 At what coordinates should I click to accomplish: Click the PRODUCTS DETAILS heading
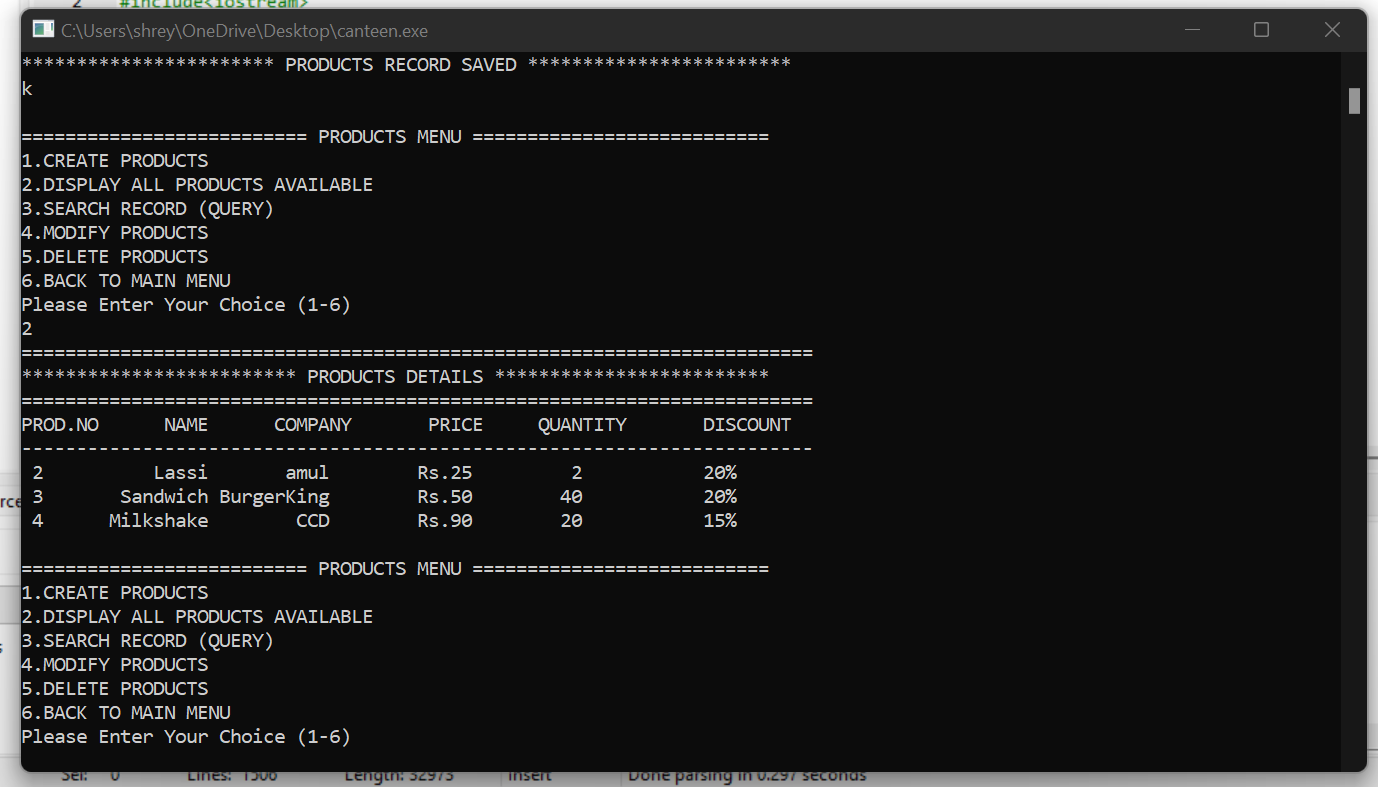click(x=395, y=377)
